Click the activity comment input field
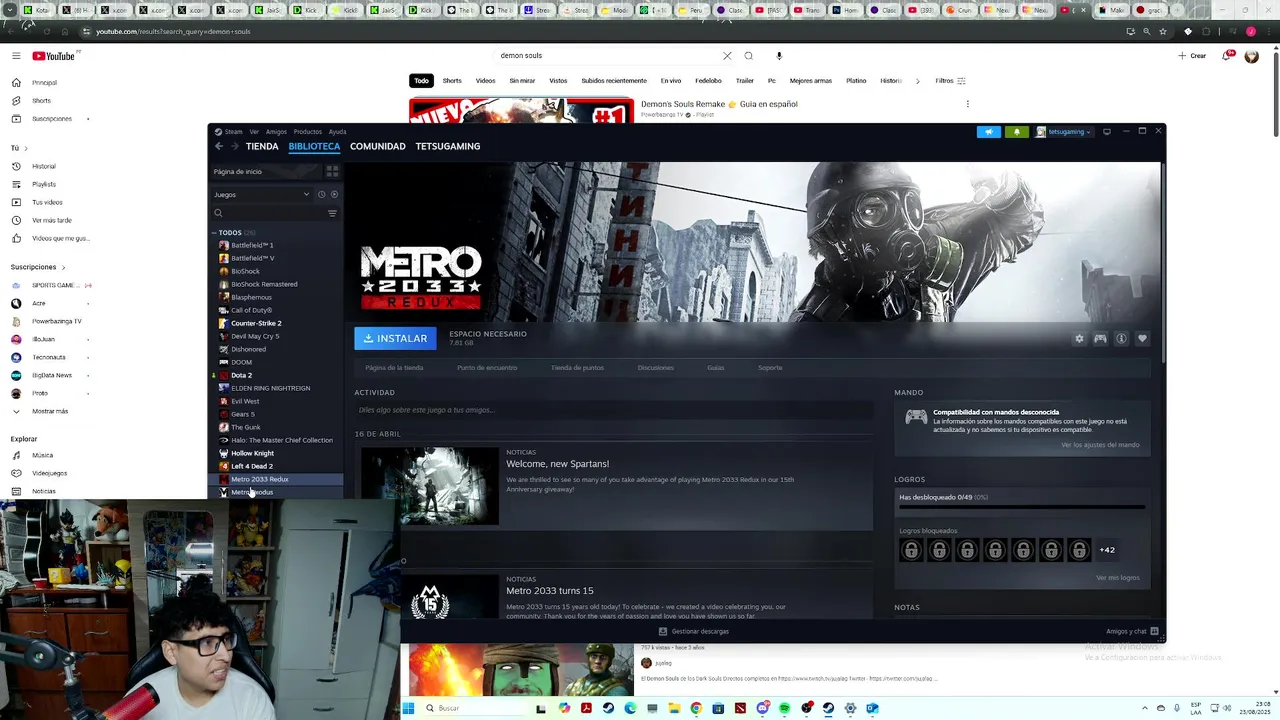 [x=613, y=410]
